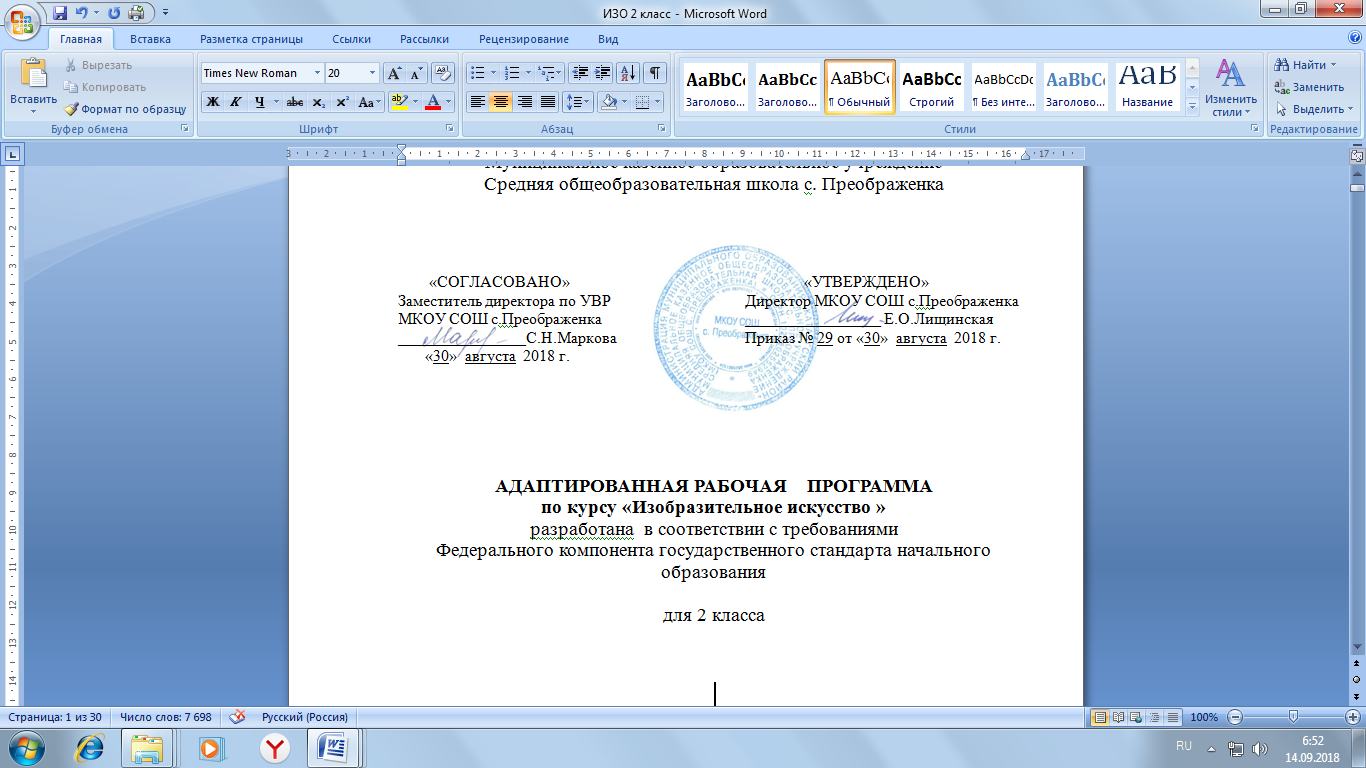Apply Название style
The width and height of the screenshot is (1366, 768).
click(1147, 87)
